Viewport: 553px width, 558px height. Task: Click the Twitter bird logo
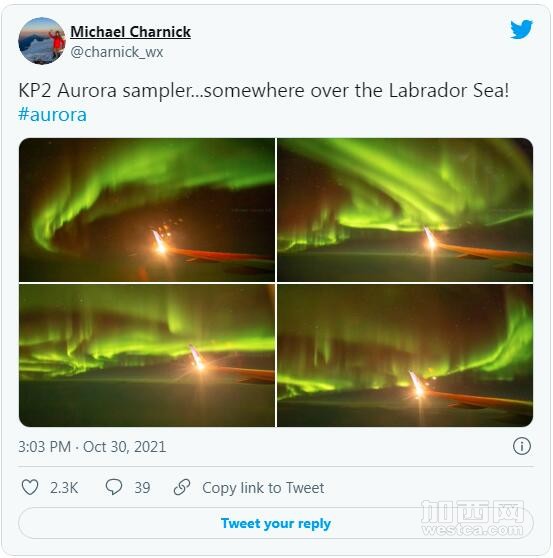[x=521, y=29]
